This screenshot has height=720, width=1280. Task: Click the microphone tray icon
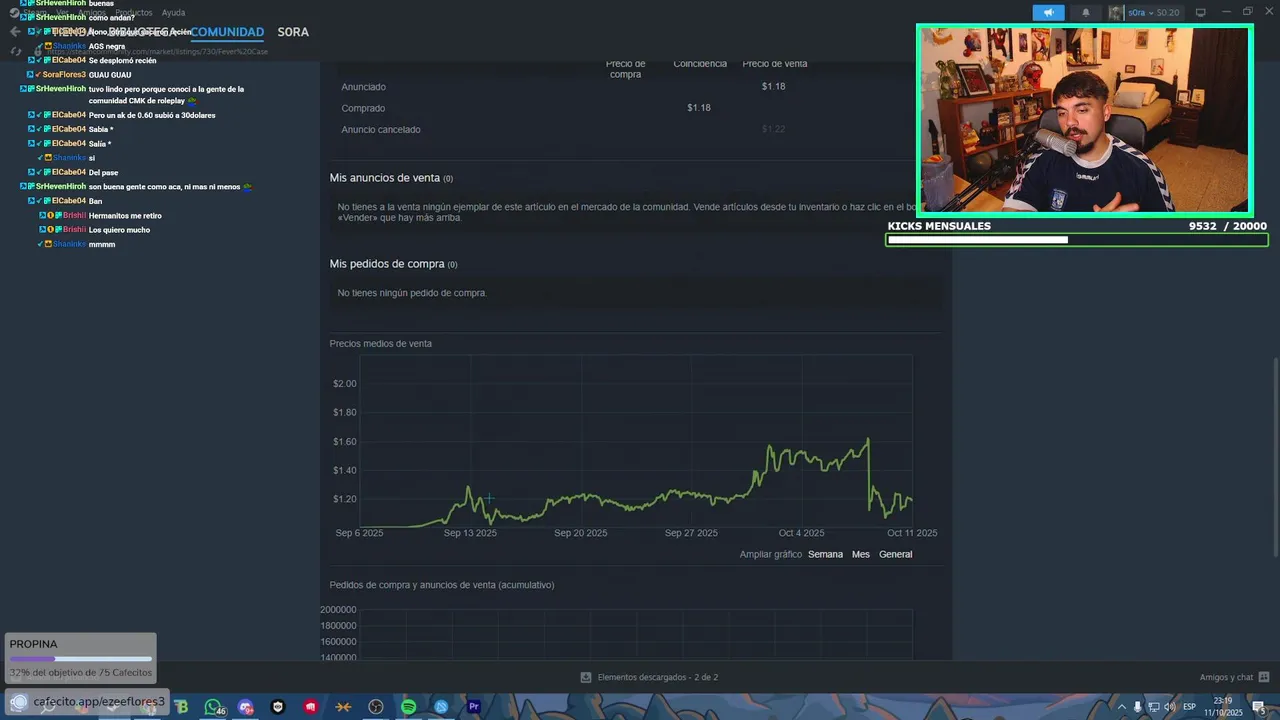pyautogui.click(x=1137, y=707)
